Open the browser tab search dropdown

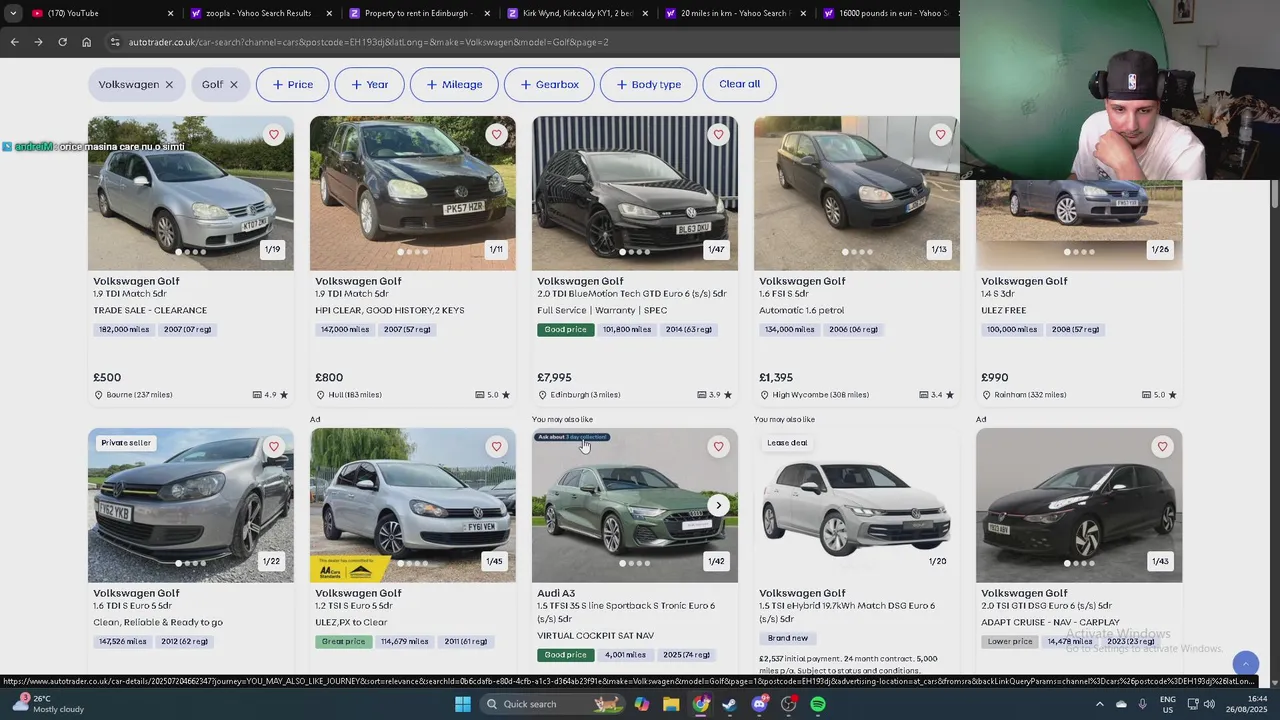12,14
